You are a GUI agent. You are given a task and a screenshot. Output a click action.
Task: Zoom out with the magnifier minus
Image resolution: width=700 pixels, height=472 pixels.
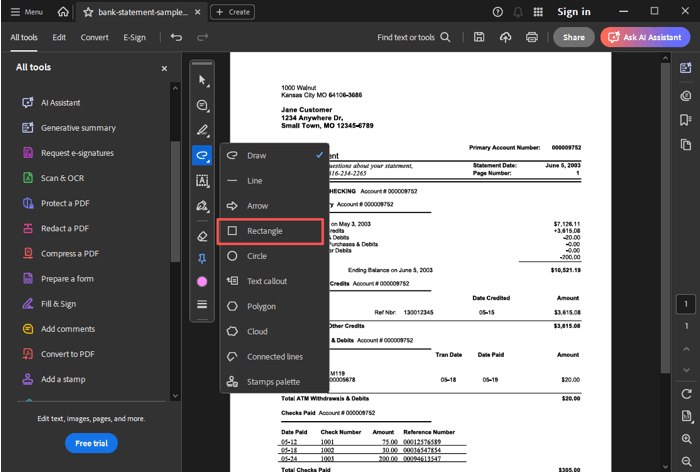(x=687, y=461)
